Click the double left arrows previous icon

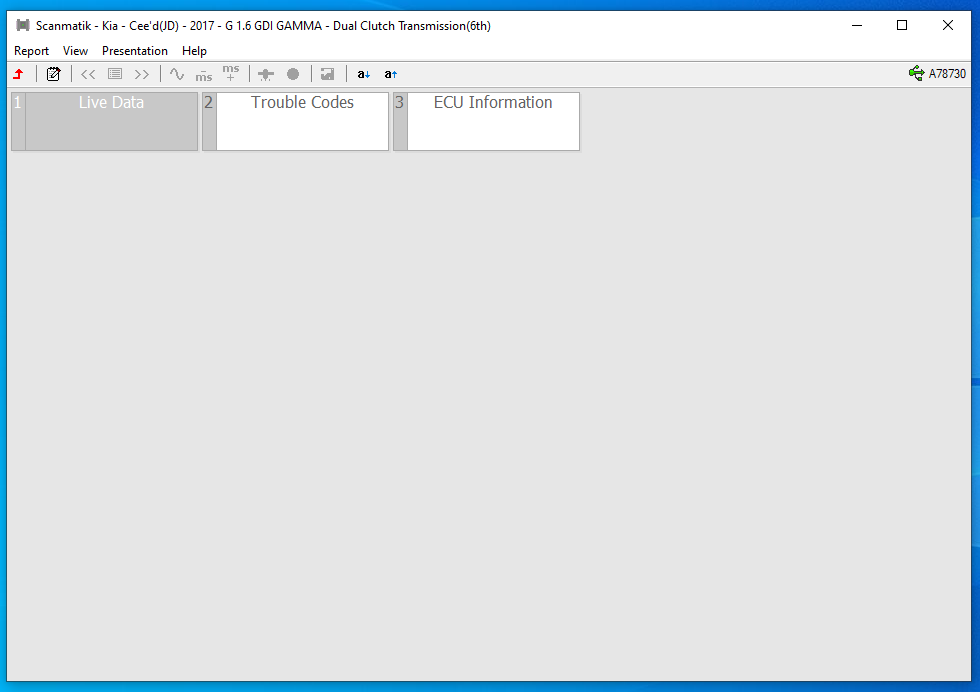88,74
